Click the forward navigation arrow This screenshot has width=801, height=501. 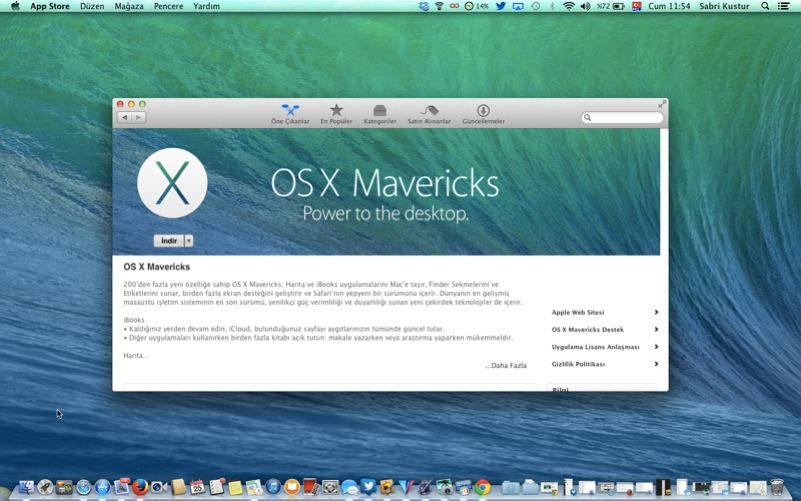tap(139, 117)
